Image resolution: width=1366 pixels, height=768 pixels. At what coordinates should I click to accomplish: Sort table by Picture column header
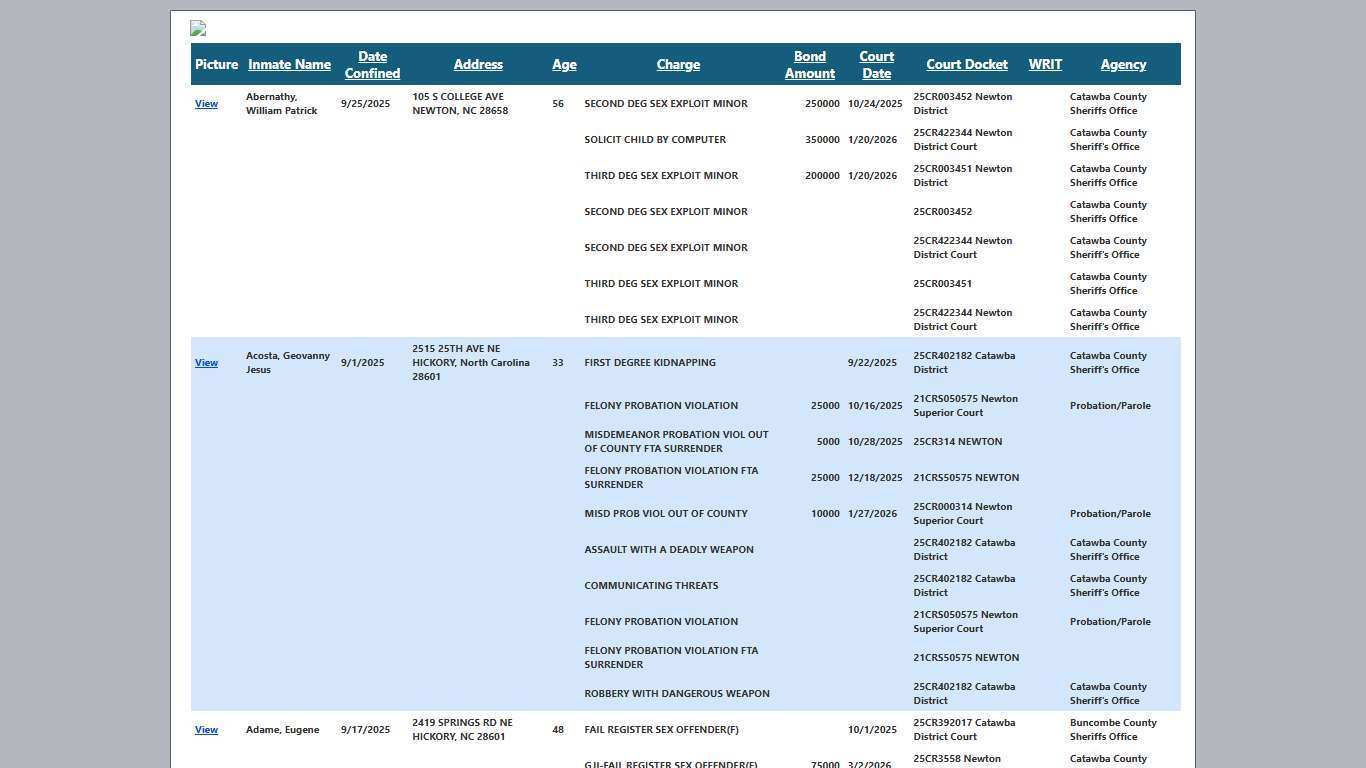point(216,64)
